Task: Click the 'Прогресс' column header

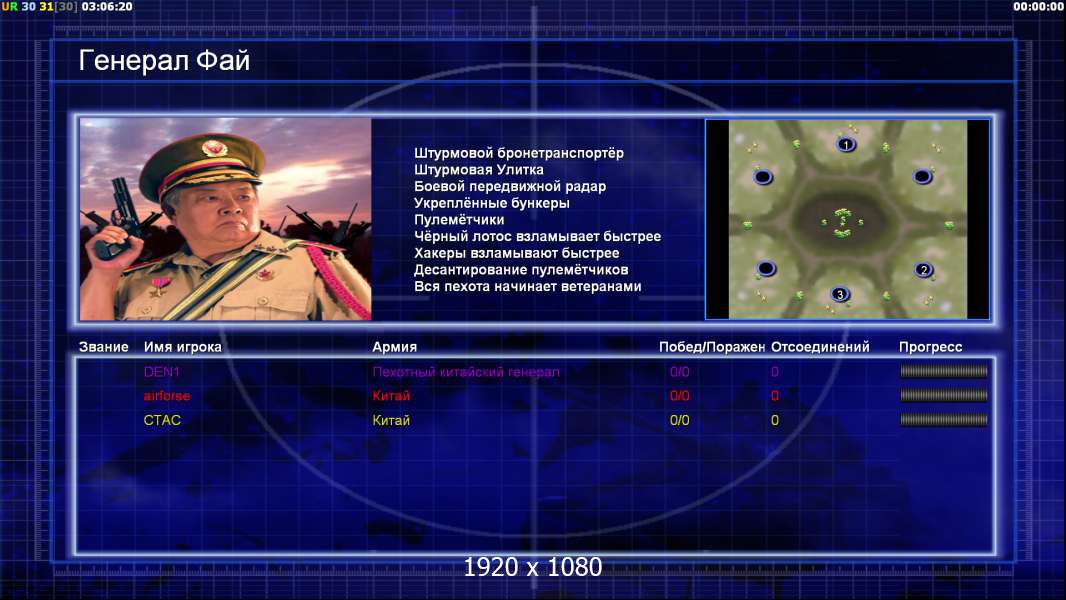Action: 930,347
